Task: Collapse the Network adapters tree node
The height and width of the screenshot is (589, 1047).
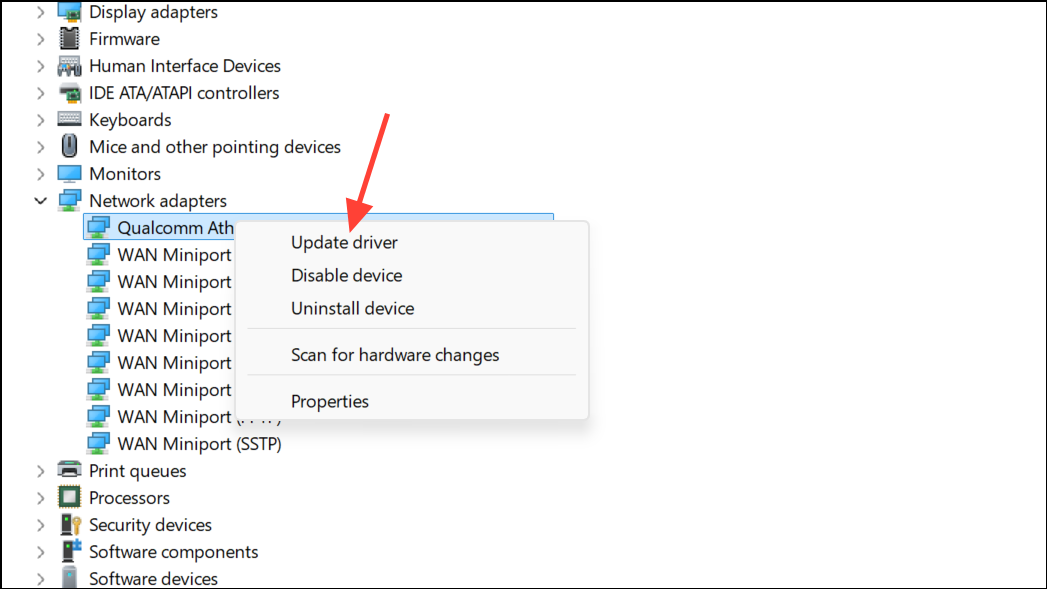Action: (41, 200)
